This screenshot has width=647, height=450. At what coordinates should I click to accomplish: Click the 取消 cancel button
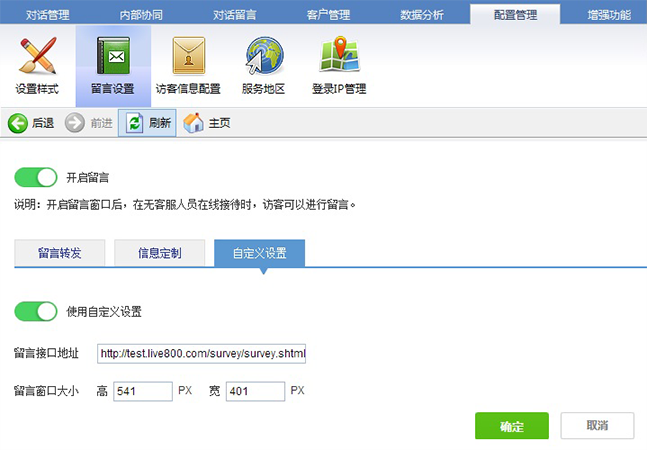tap(597, 425)
